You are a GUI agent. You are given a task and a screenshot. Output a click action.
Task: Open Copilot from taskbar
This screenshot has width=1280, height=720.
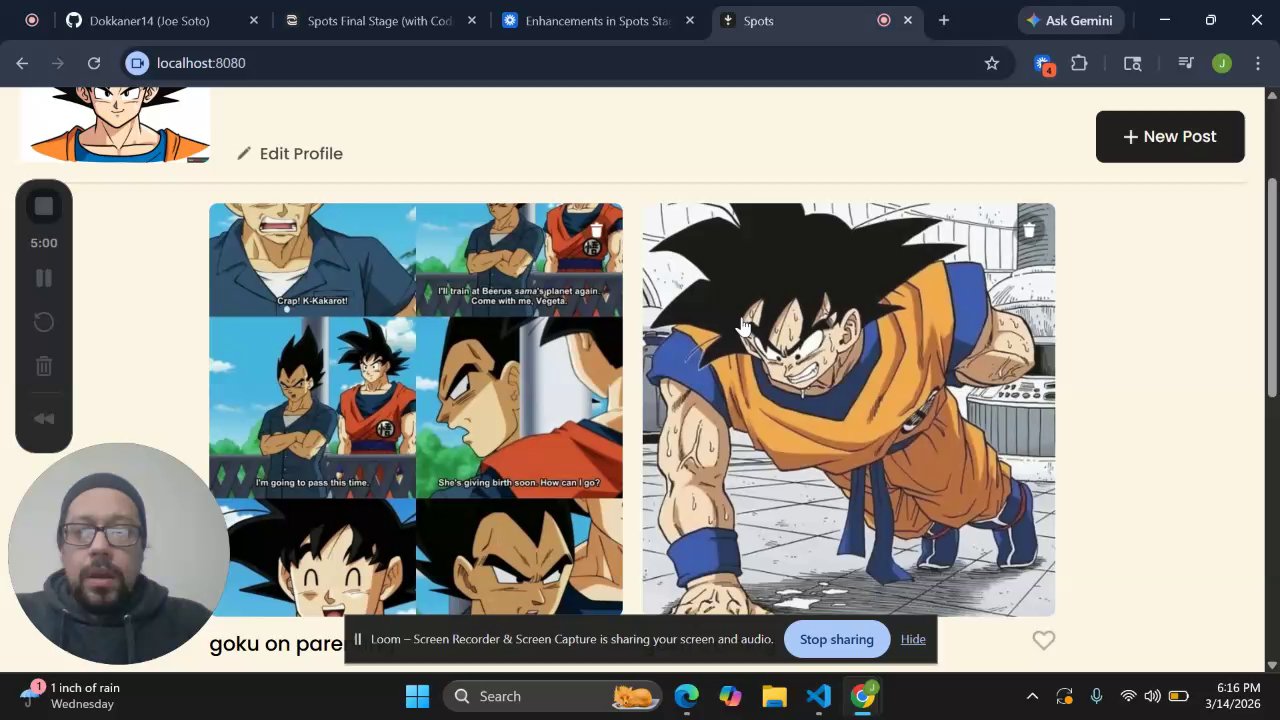731,696
